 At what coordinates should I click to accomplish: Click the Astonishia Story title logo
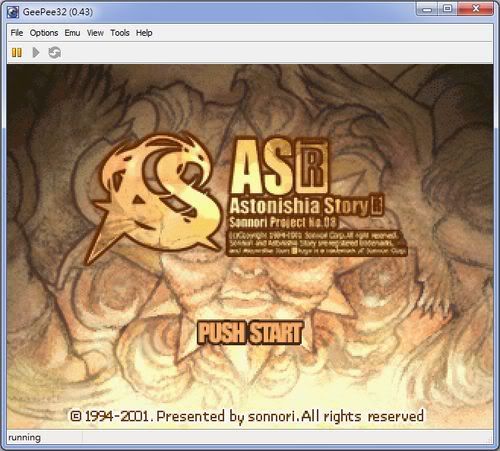(307, 206)
